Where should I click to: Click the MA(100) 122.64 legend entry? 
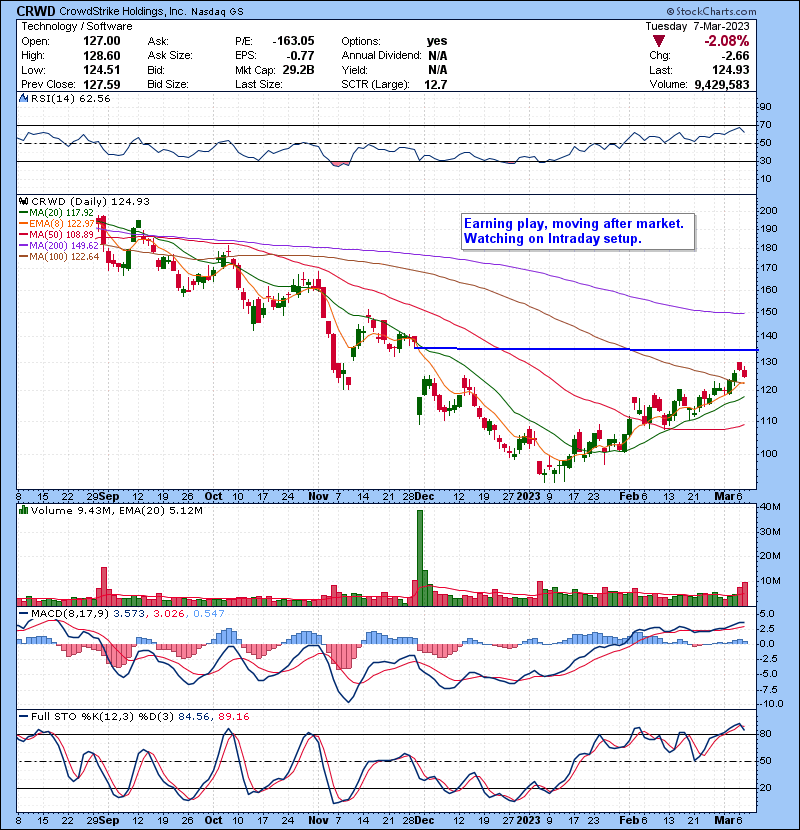pos(59,257)
